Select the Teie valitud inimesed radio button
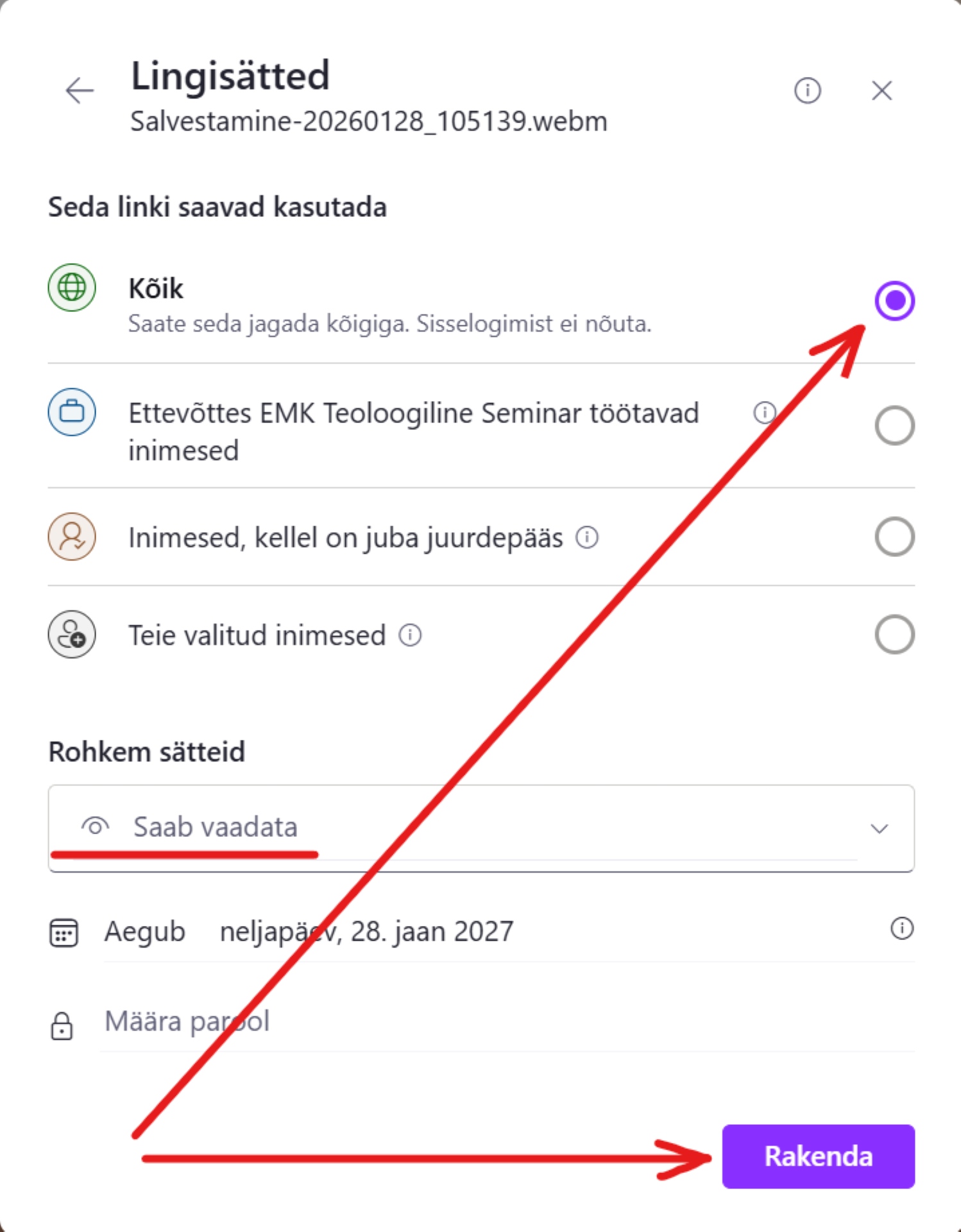Screen dimensions: 961x1232 (894, 635)
